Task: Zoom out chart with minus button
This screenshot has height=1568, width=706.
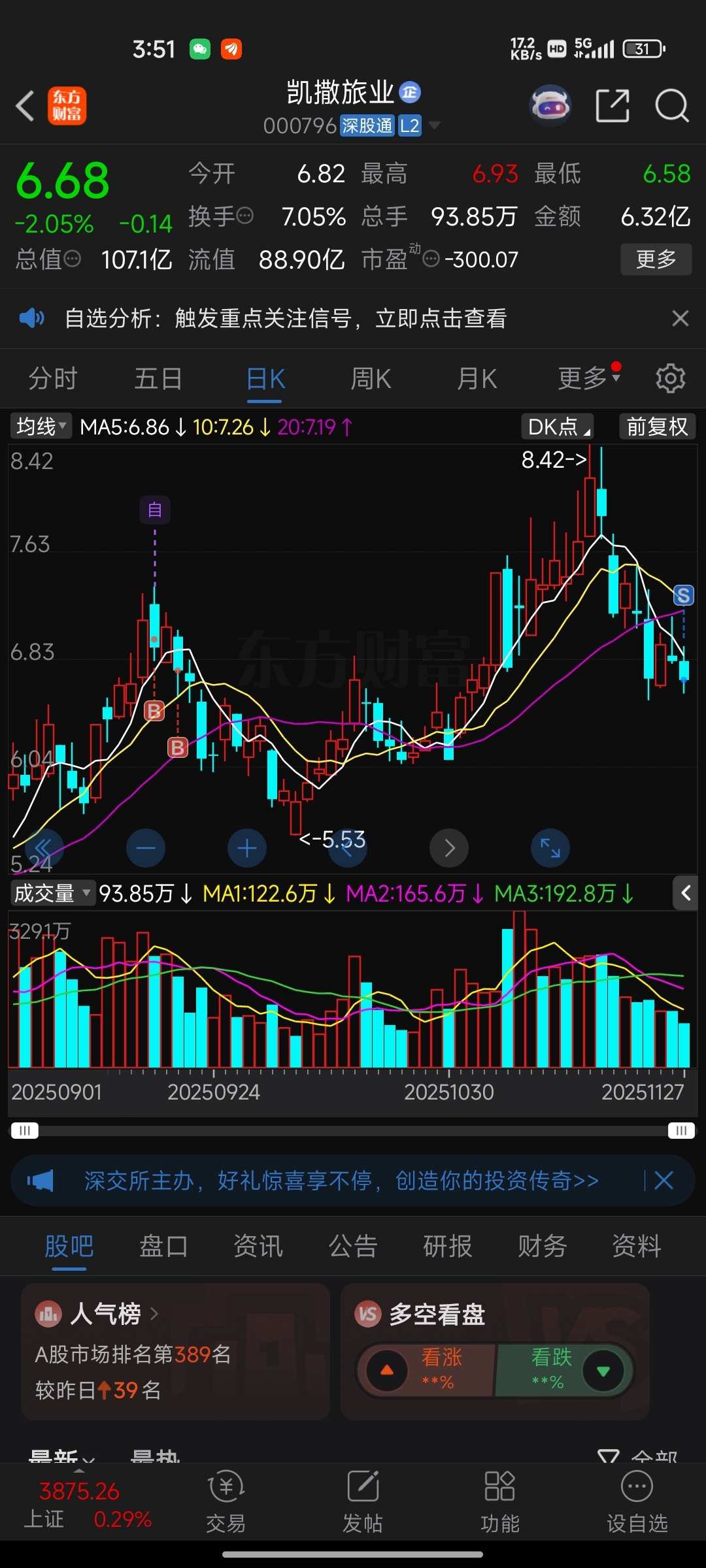Action: pos(146,848)
